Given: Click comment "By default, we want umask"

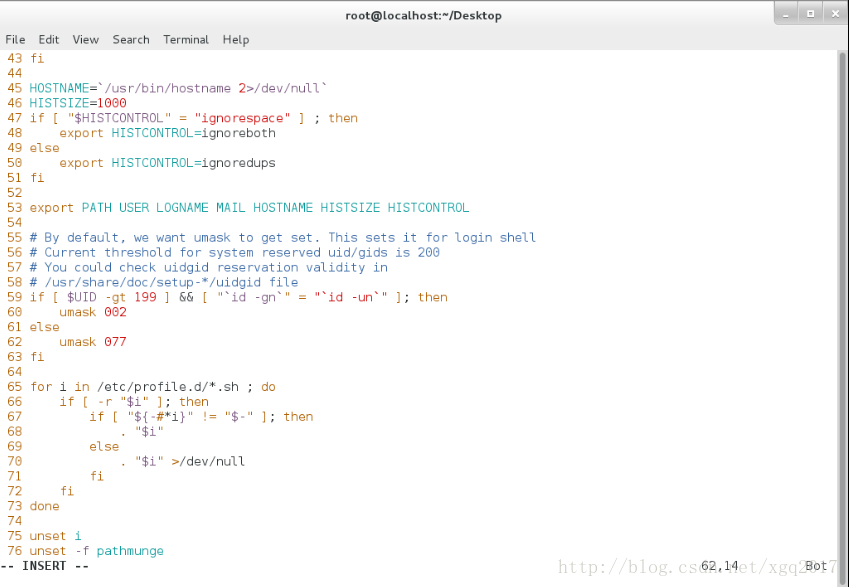Looking at the screenshot, I should pos(282,238).
